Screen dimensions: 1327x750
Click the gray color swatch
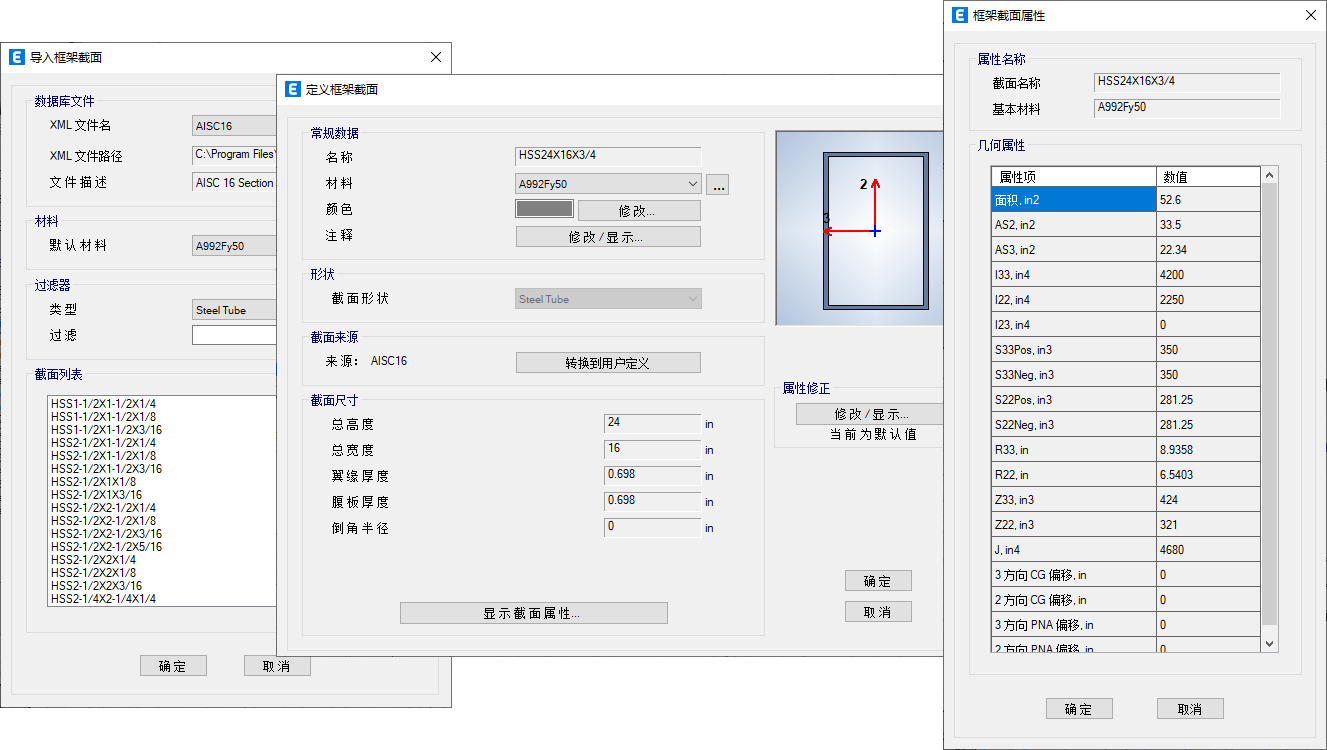tap(544, 209)
